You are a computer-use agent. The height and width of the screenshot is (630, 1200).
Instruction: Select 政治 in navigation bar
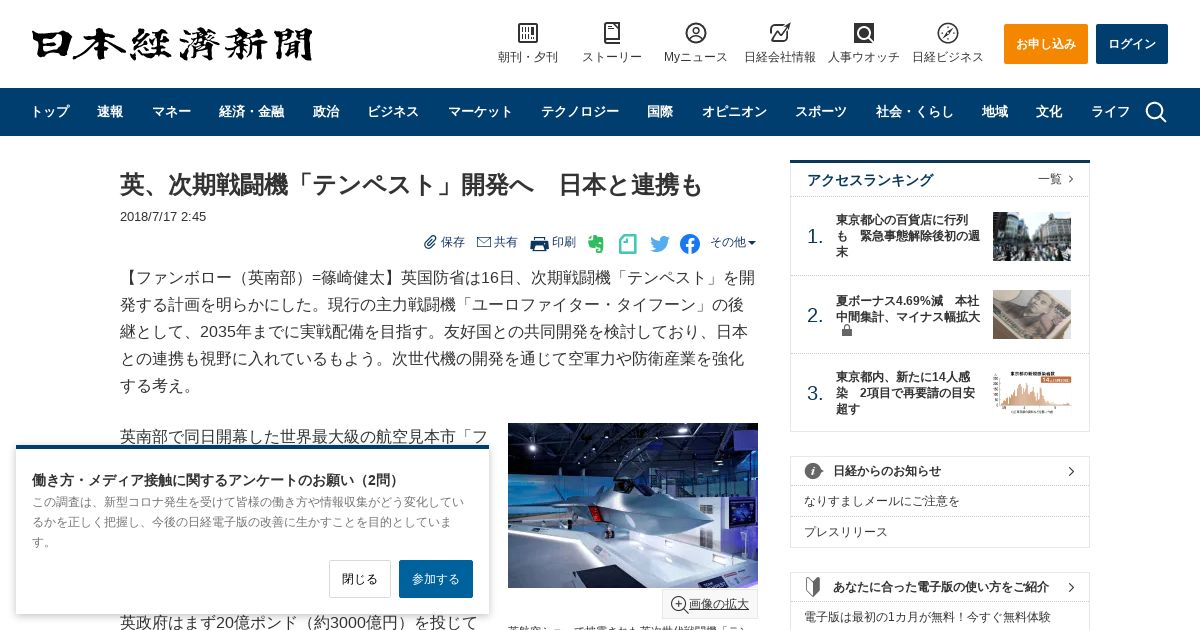click(326, 112)
